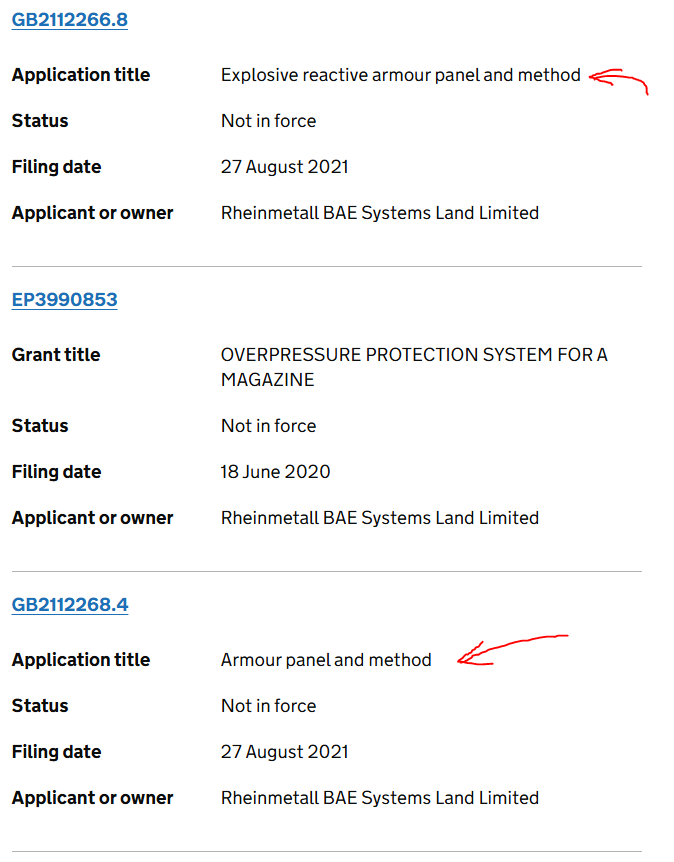Viewport: 674px width, 862px height.
Task: Click the '27 August 2021' date under GB2112268.4
Action: [x=284, y=752]
